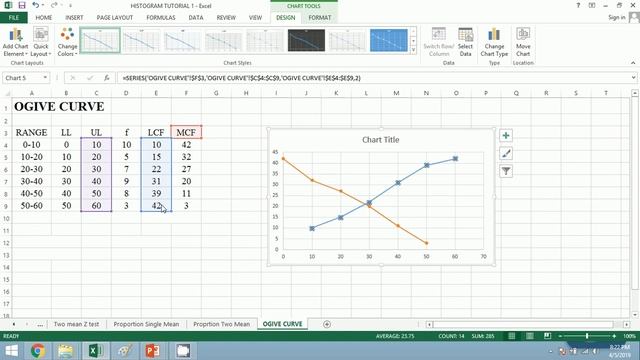Switch to the FORMAT chart tools tab
Screen dimensions: 640x360
(x=320, y=18)
